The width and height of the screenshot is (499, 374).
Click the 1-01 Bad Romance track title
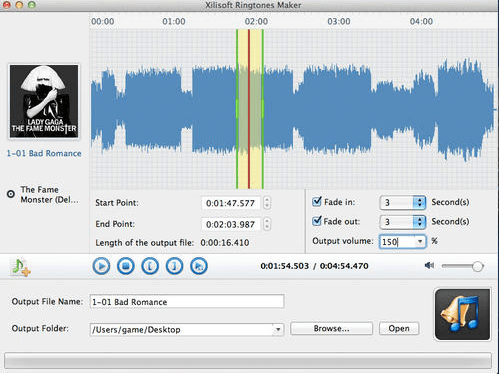(x=44, y=153)
